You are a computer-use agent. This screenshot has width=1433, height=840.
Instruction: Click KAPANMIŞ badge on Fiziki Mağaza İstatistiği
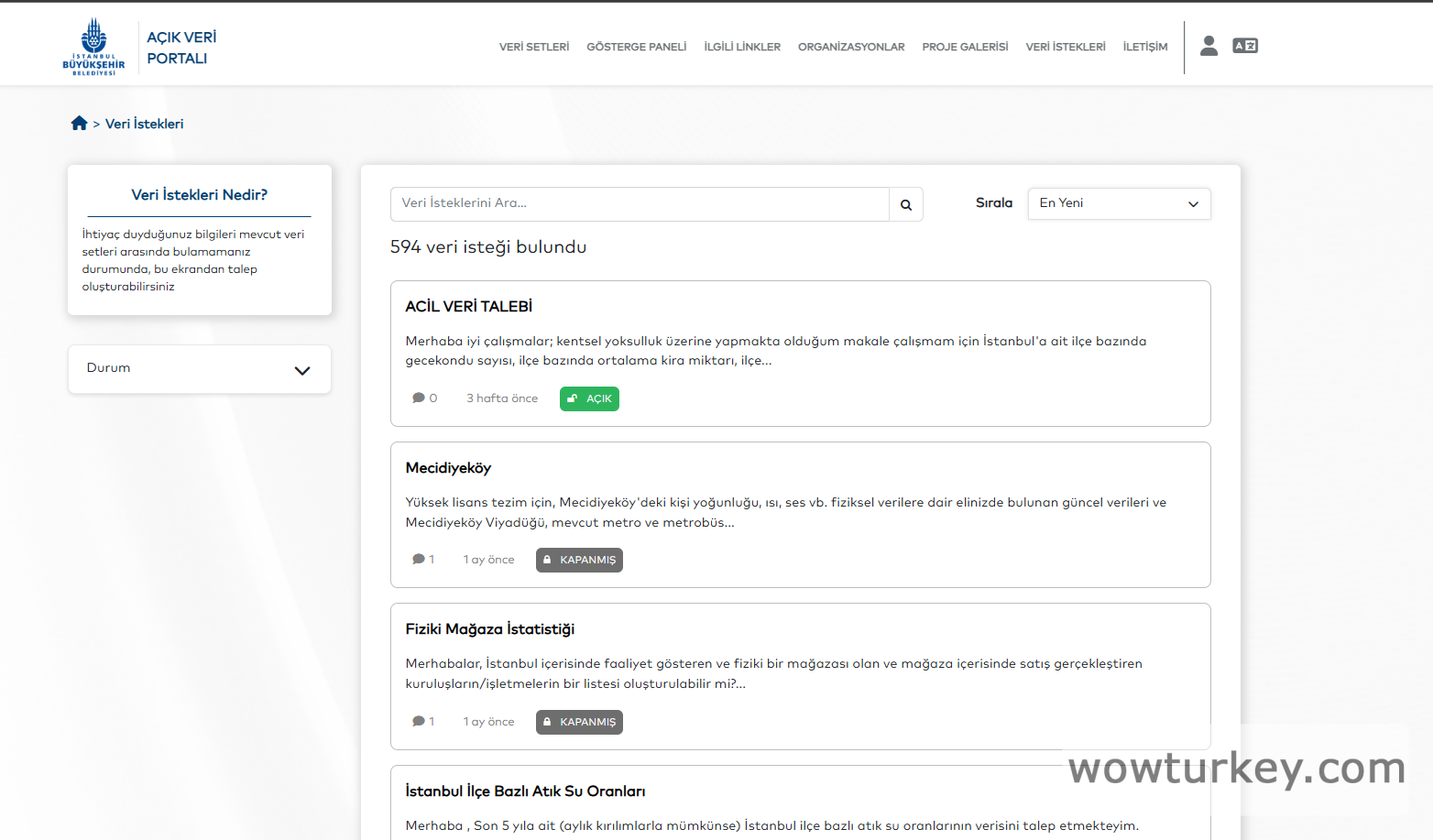point(579,723)
